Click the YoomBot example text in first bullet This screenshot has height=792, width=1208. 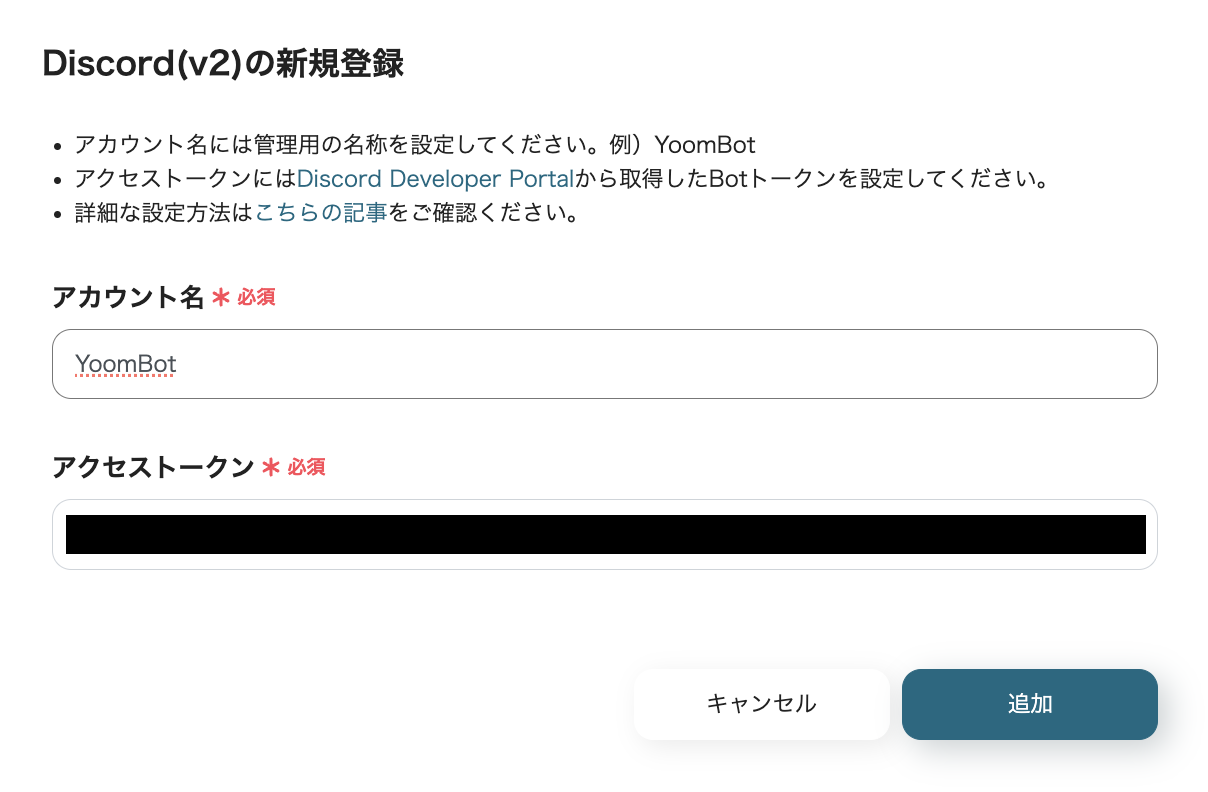[703, 145]
